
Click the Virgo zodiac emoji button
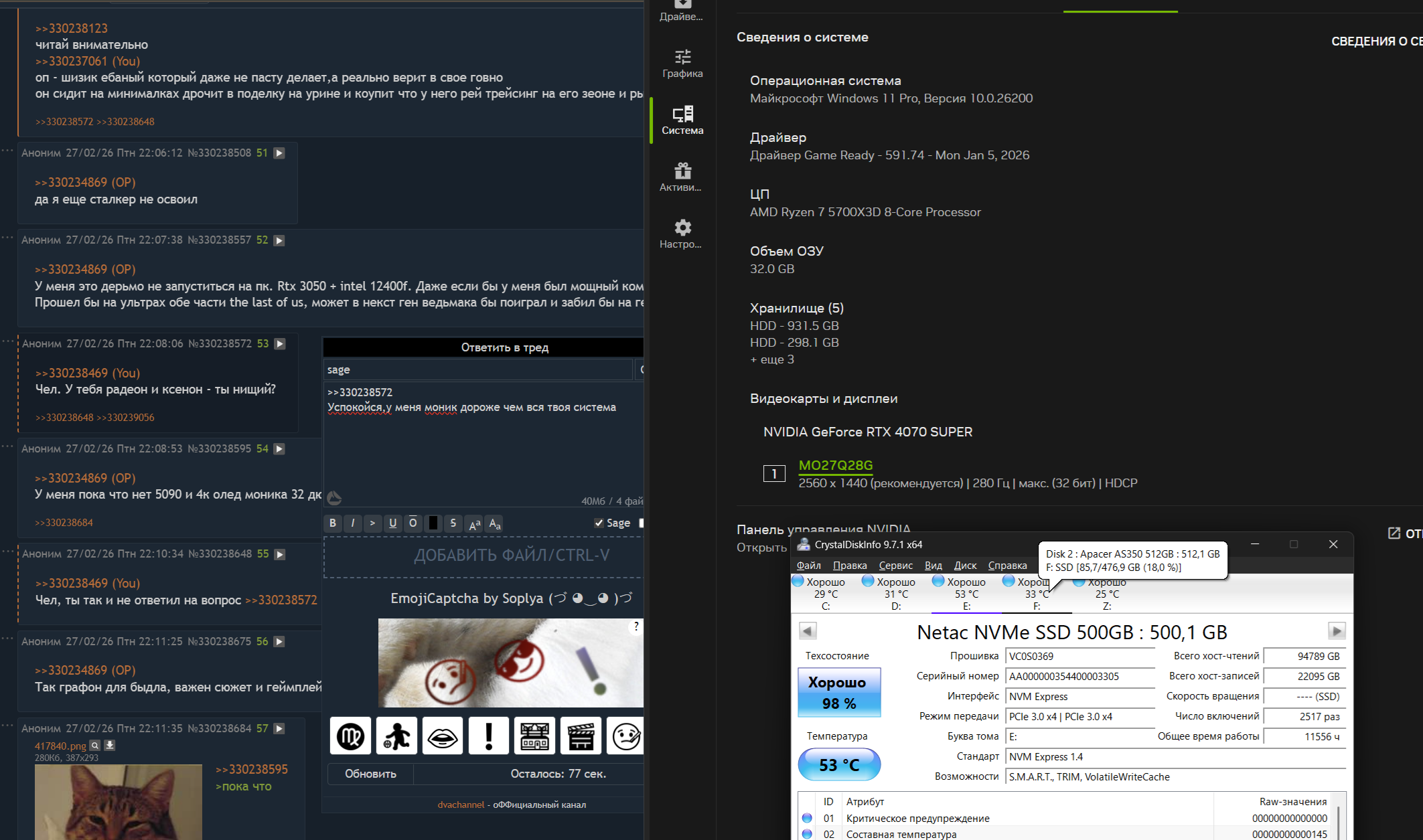(350, 736)
